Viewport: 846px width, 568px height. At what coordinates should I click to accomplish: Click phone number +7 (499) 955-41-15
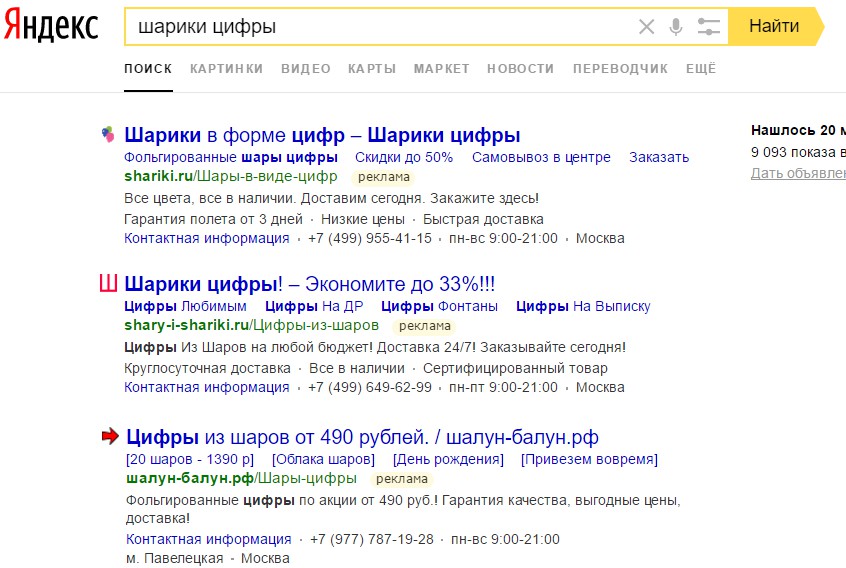coord(370,238)
